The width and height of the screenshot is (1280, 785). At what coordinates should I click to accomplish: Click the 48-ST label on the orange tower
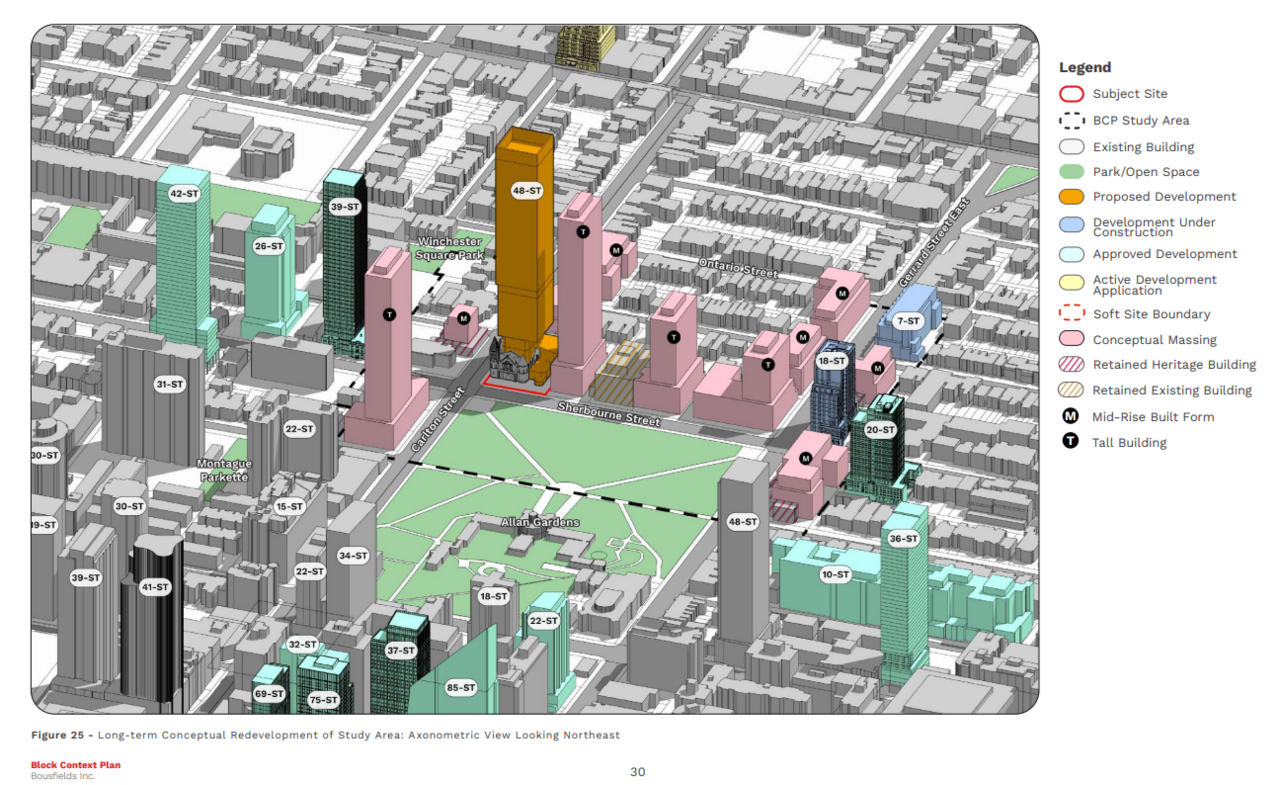(526, 190)
